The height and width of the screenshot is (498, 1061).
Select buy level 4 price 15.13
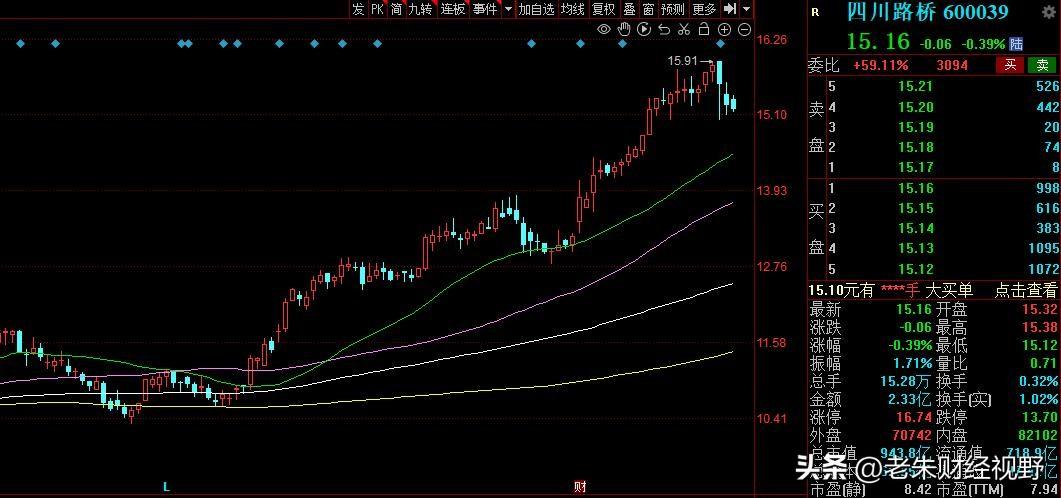(916, 248)
